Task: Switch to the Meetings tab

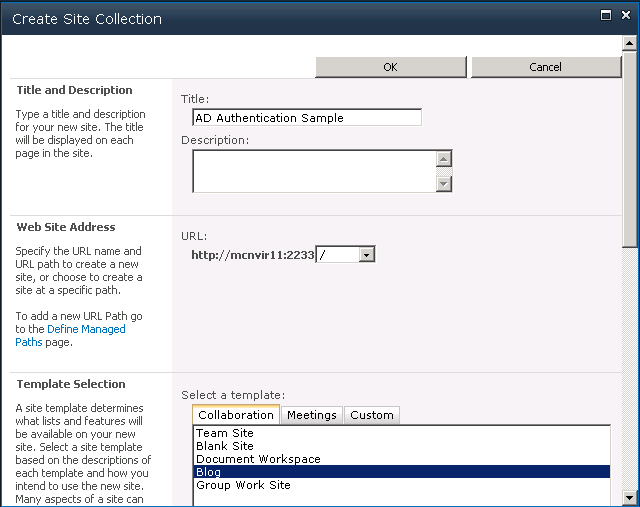Action: (313, 415)
